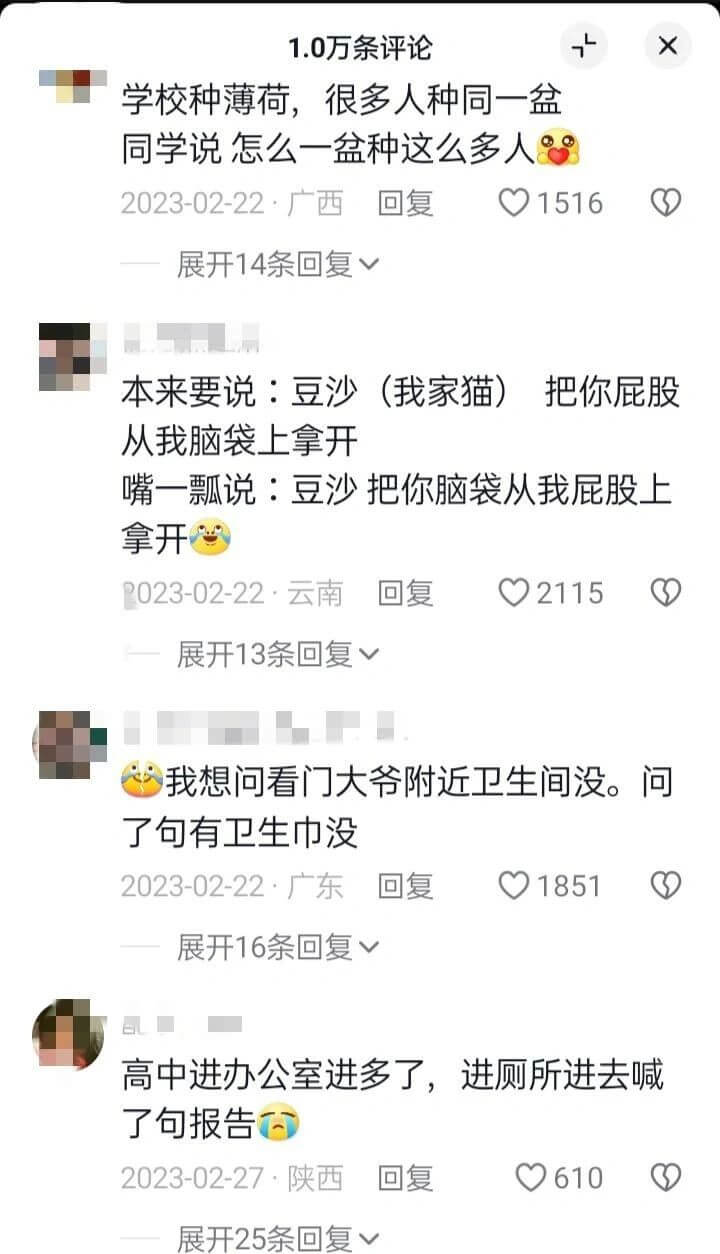
Task: Dislike the 陕西 高中办公室 comment
Action: [x=666, y=1177]
